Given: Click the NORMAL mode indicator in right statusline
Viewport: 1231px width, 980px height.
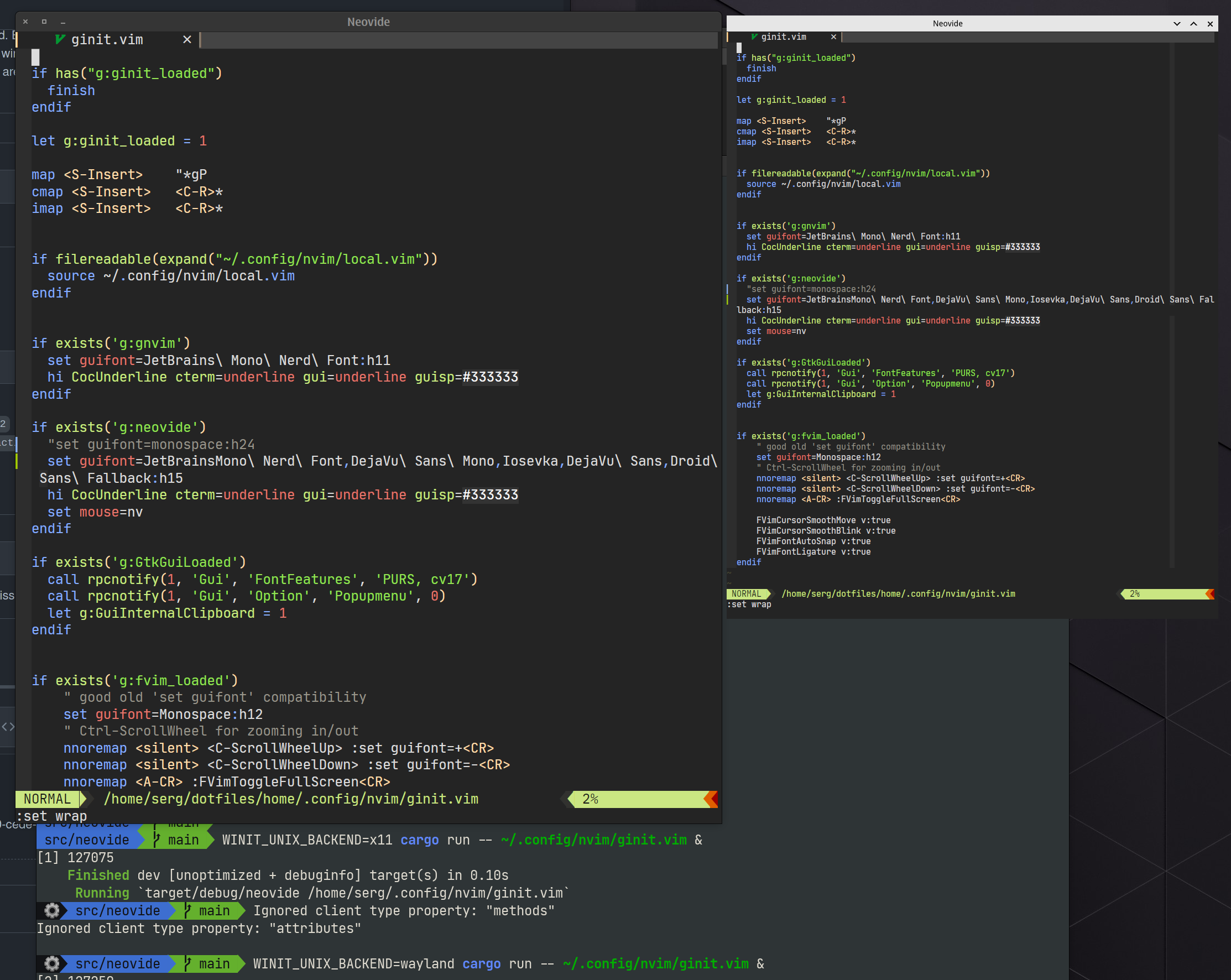Looking at the screenshot, I should click(746, 594).
